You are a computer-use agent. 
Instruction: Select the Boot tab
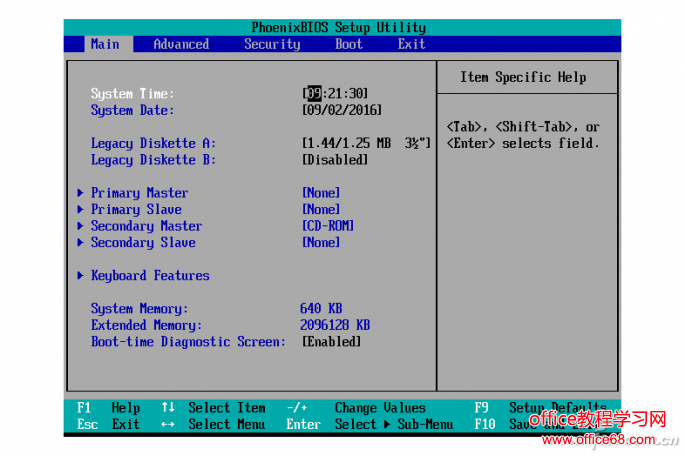(349, 44)
